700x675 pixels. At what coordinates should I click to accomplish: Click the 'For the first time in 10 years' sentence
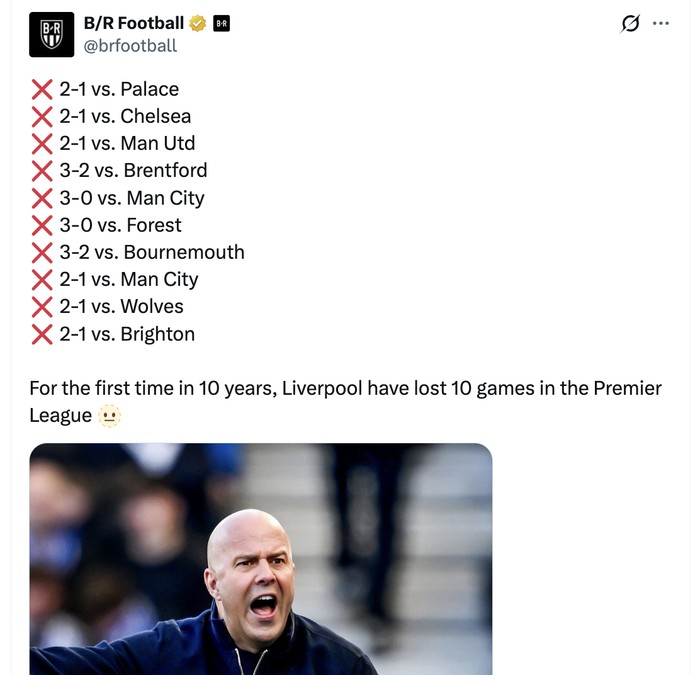point(345,388)
